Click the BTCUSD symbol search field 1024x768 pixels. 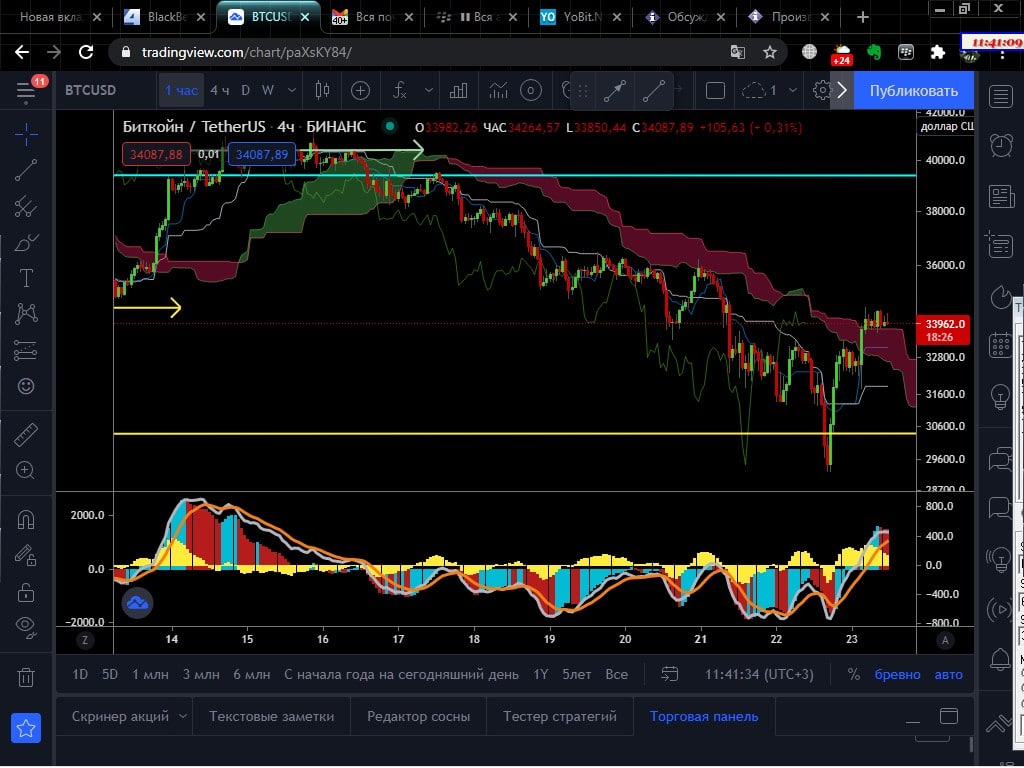point(91,90)
